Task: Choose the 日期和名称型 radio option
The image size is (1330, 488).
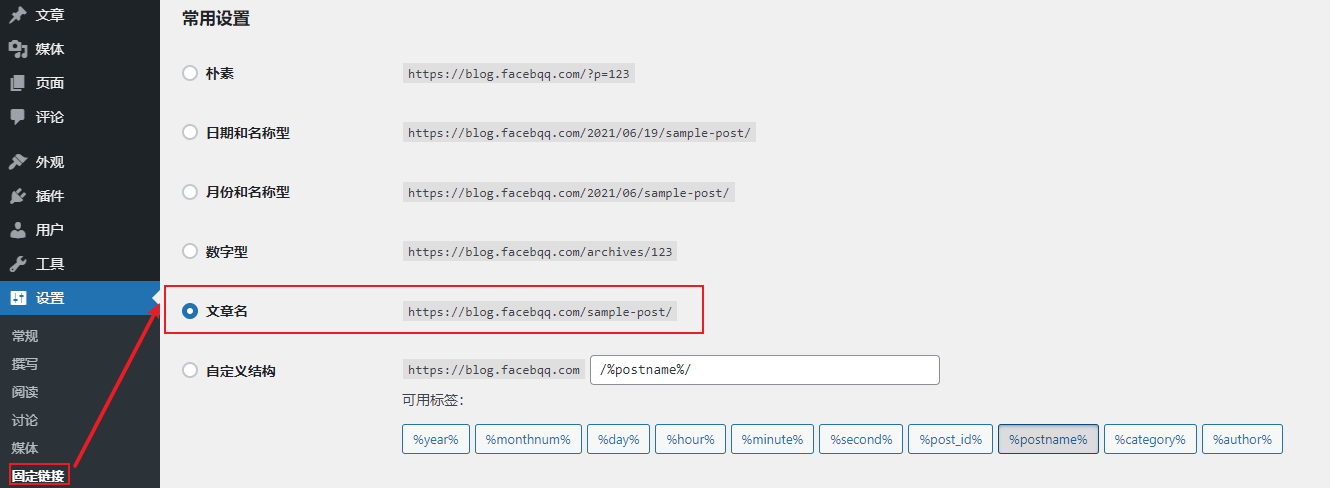Action: [190, 132]
